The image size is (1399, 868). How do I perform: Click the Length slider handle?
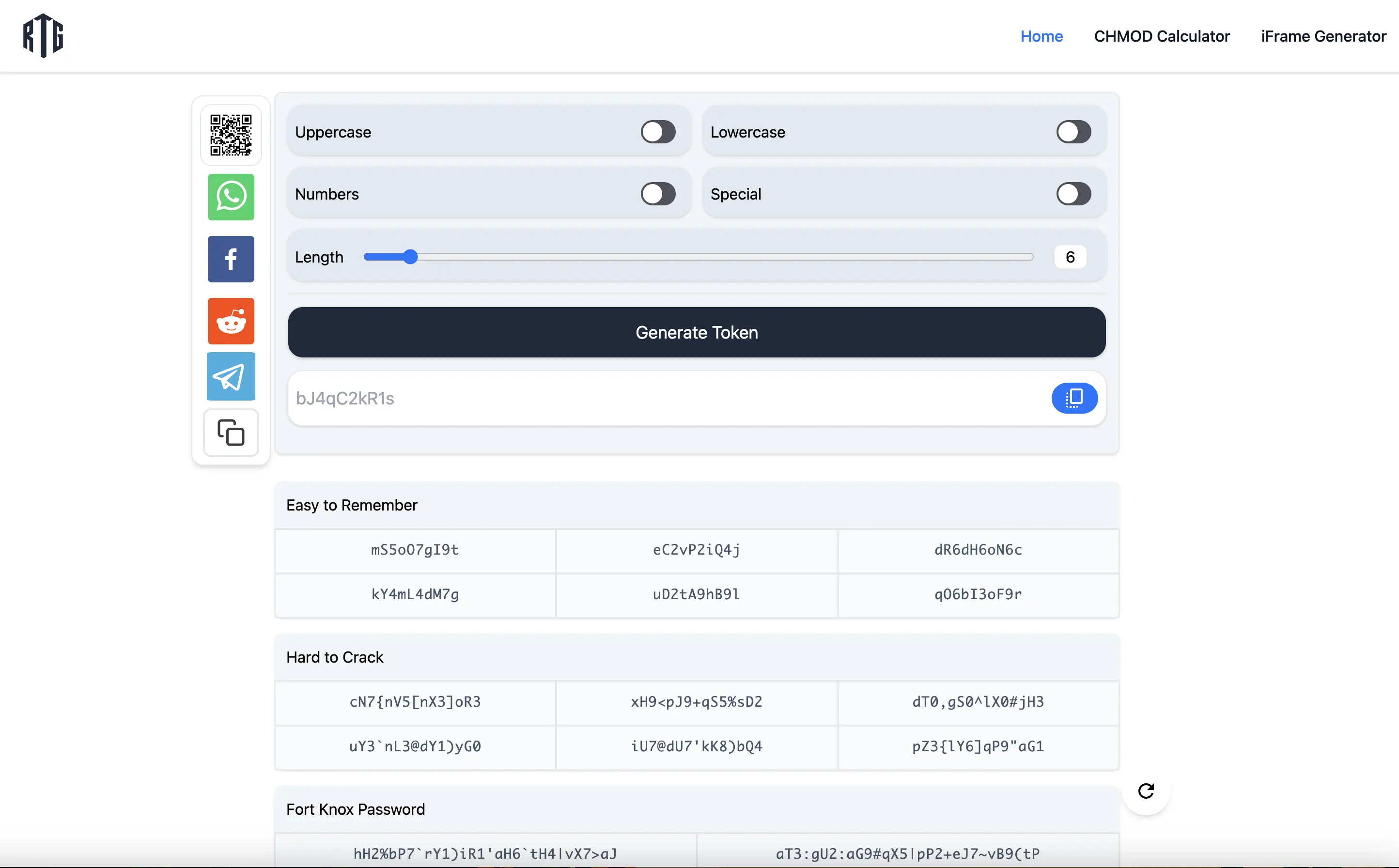[x=410, y=257]
